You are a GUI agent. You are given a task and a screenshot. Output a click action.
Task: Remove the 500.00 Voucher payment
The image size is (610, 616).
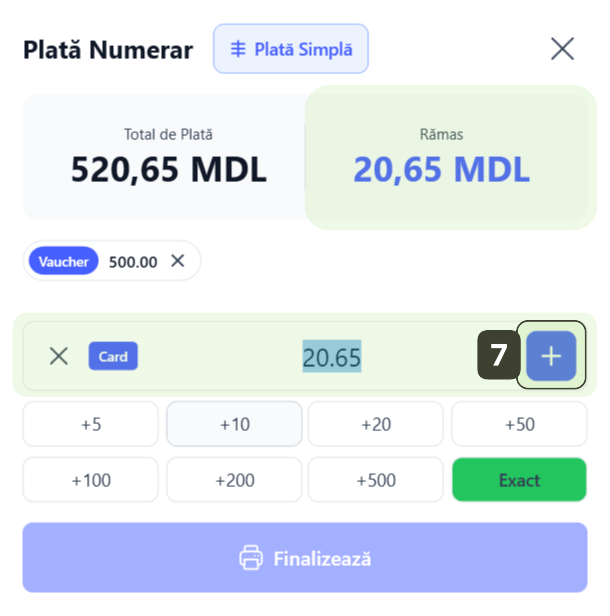click(x=178, y=261)
